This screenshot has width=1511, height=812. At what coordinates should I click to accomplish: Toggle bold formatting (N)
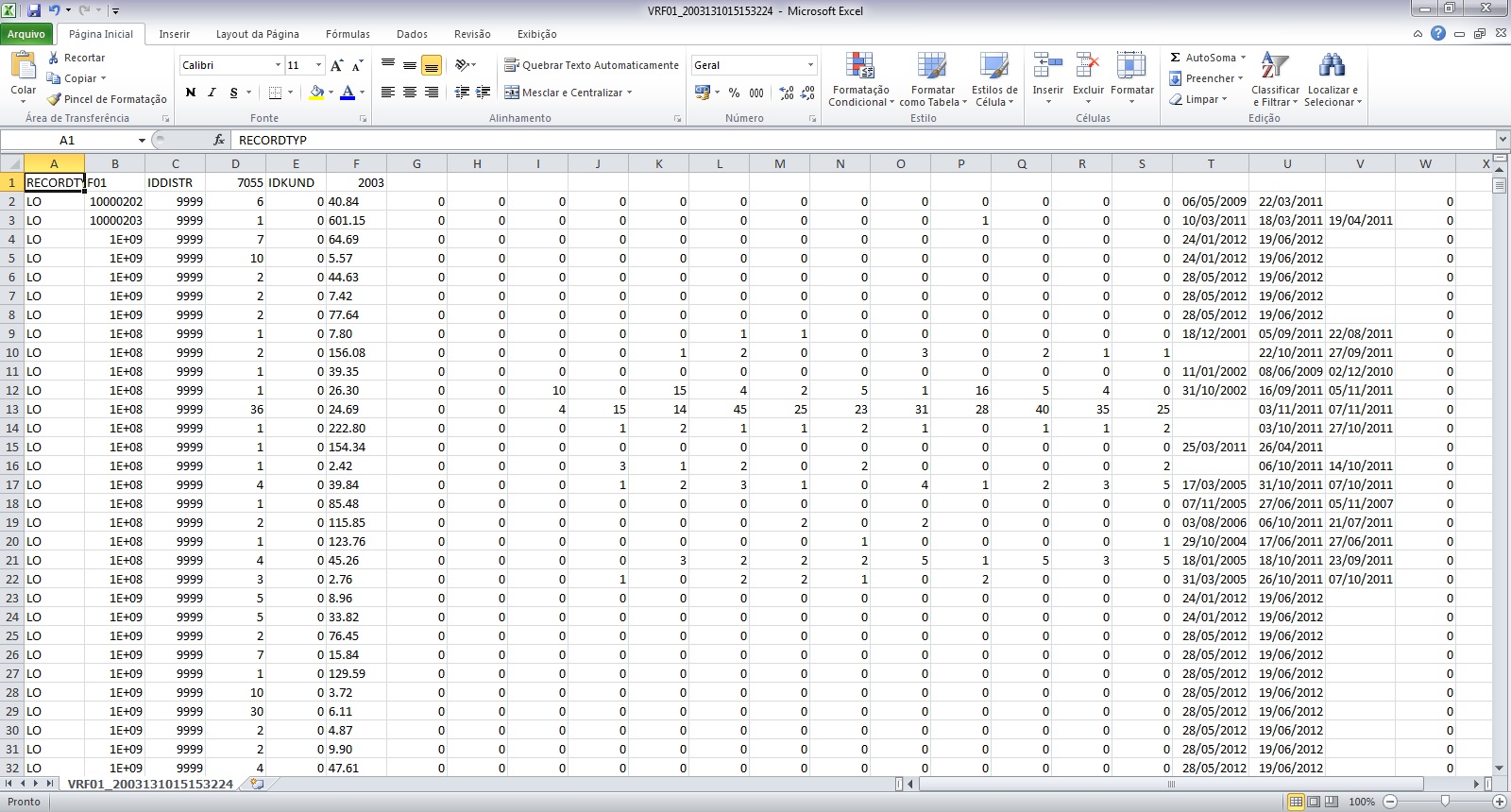191,93
